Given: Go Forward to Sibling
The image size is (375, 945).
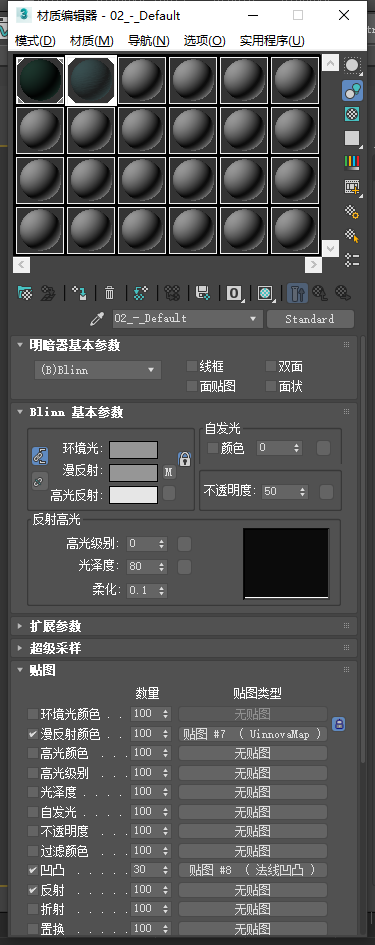Looking at the screenshot, I should tap(343, 293).
